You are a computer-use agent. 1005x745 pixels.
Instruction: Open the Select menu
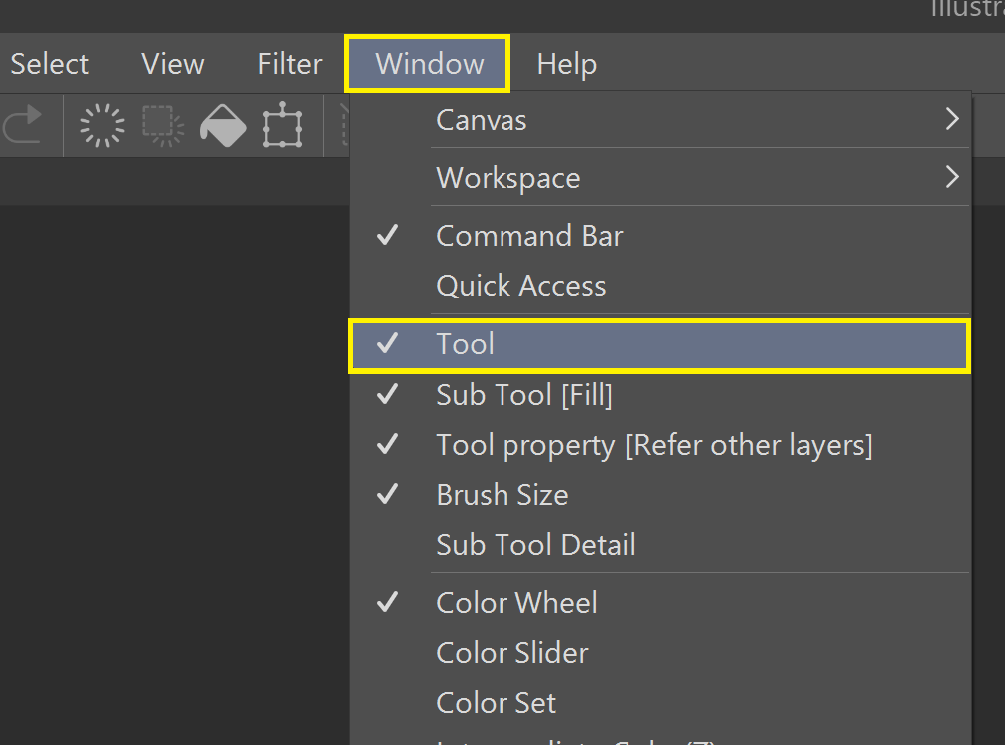pos(50,64)
